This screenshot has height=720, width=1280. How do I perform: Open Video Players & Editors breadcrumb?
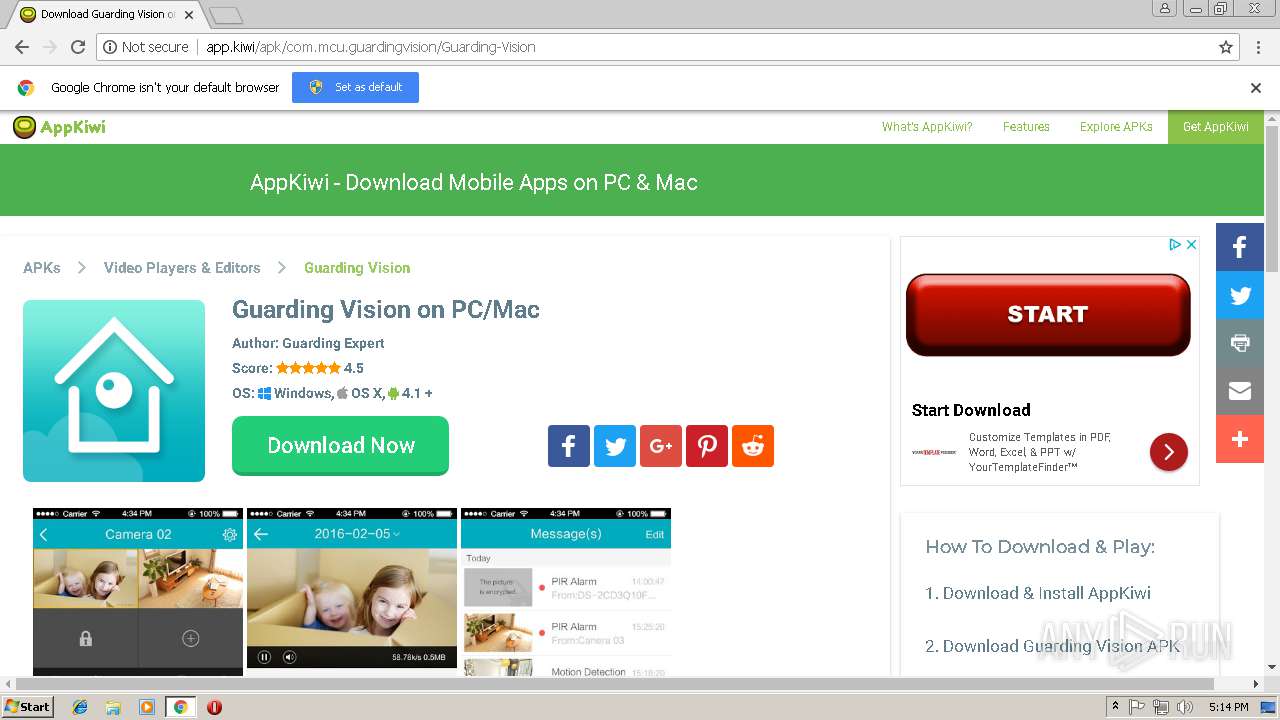pyautogui.click(x=182, y=268)
